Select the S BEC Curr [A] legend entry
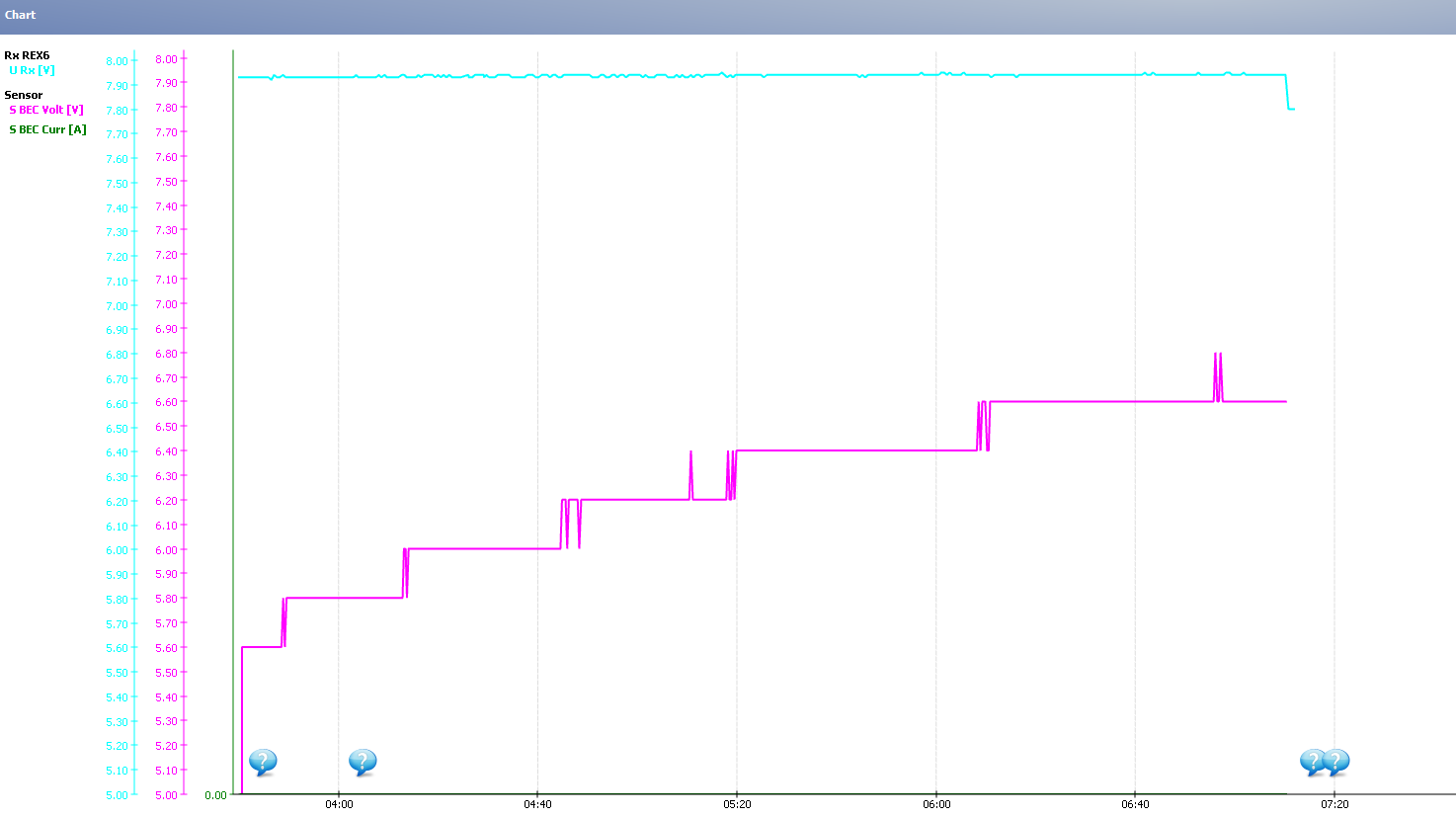Screen dimensions: 1456x817 coord(47,129)
